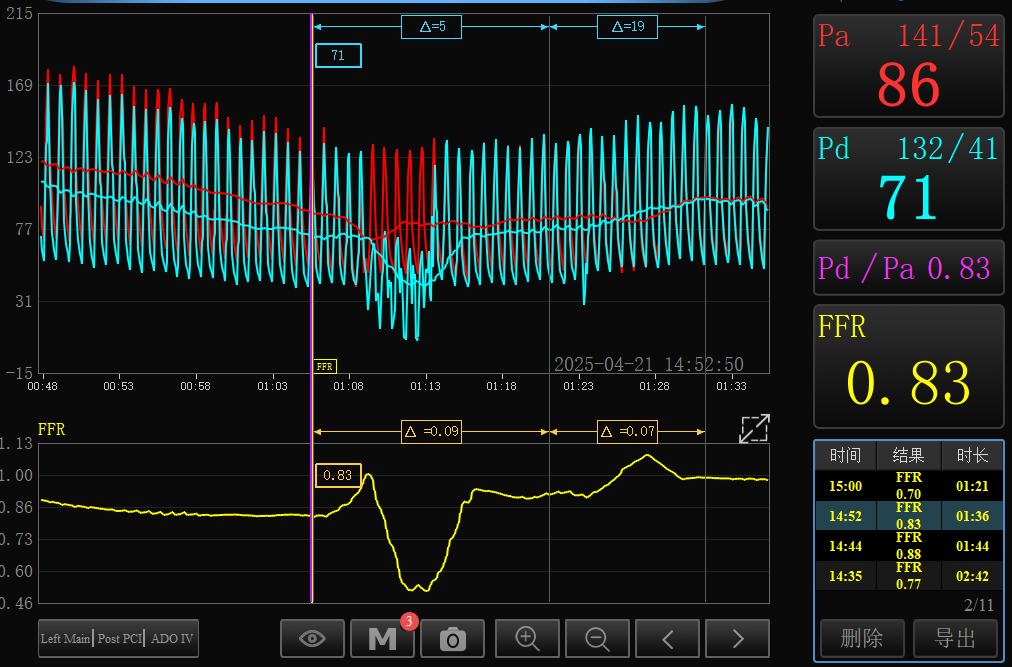Select the Left Main vessel label
The width and height of the screenshot is (1012, 667).
click(65, 639)
